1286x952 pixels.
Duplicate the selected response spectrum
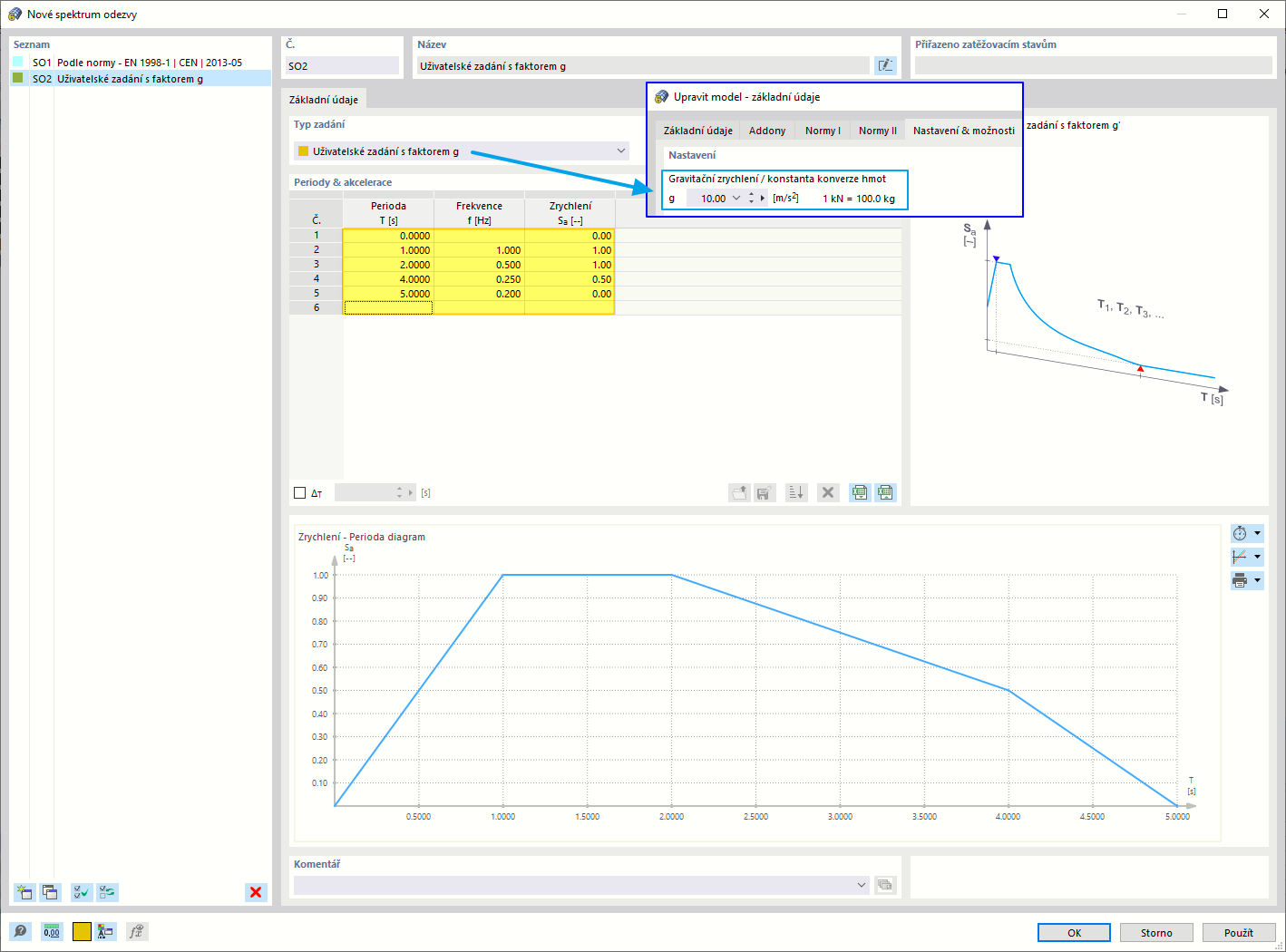click(x=50, y=892)
